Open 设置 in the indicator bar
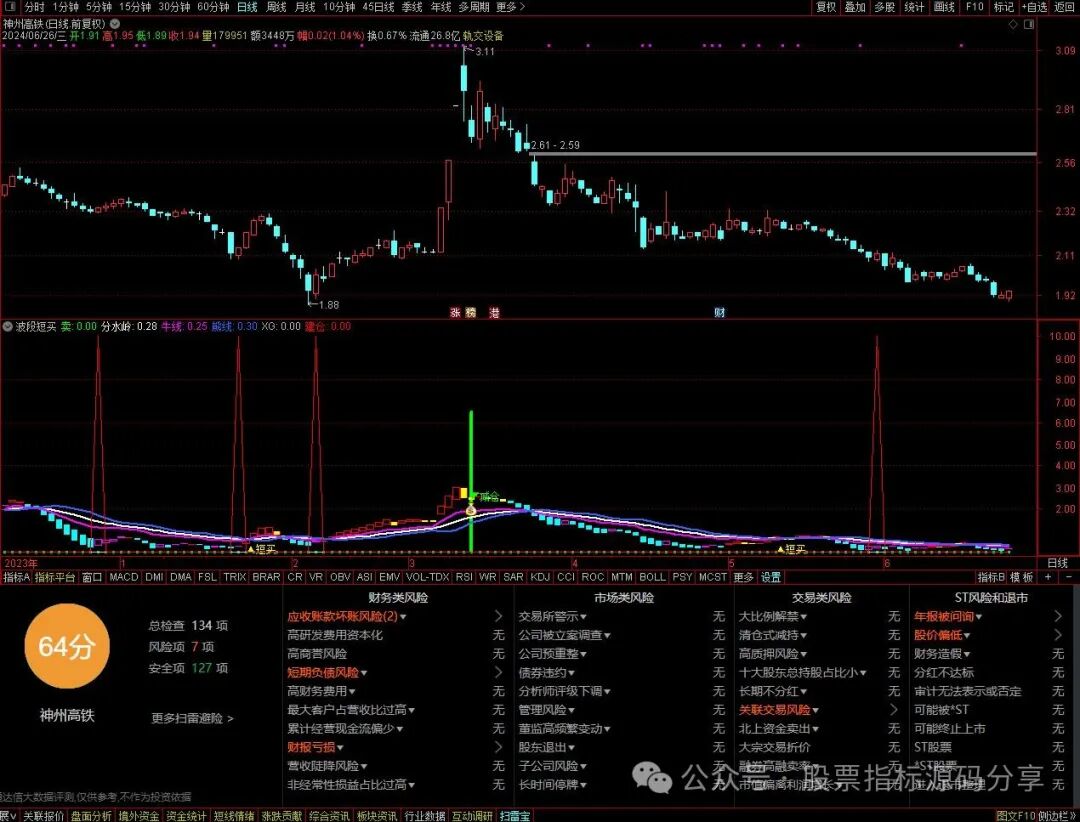 [771, 577]
